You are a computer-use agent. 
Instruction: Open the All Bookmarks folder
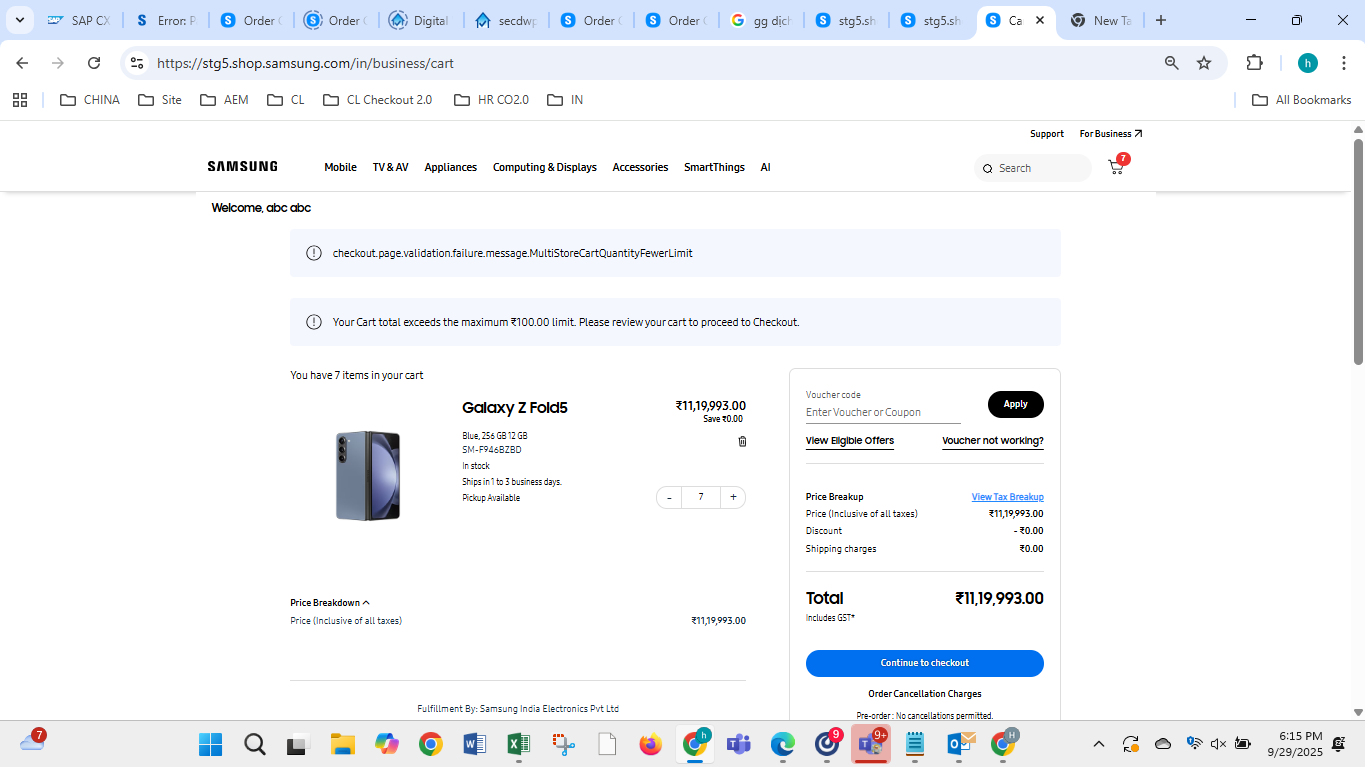1301,100
